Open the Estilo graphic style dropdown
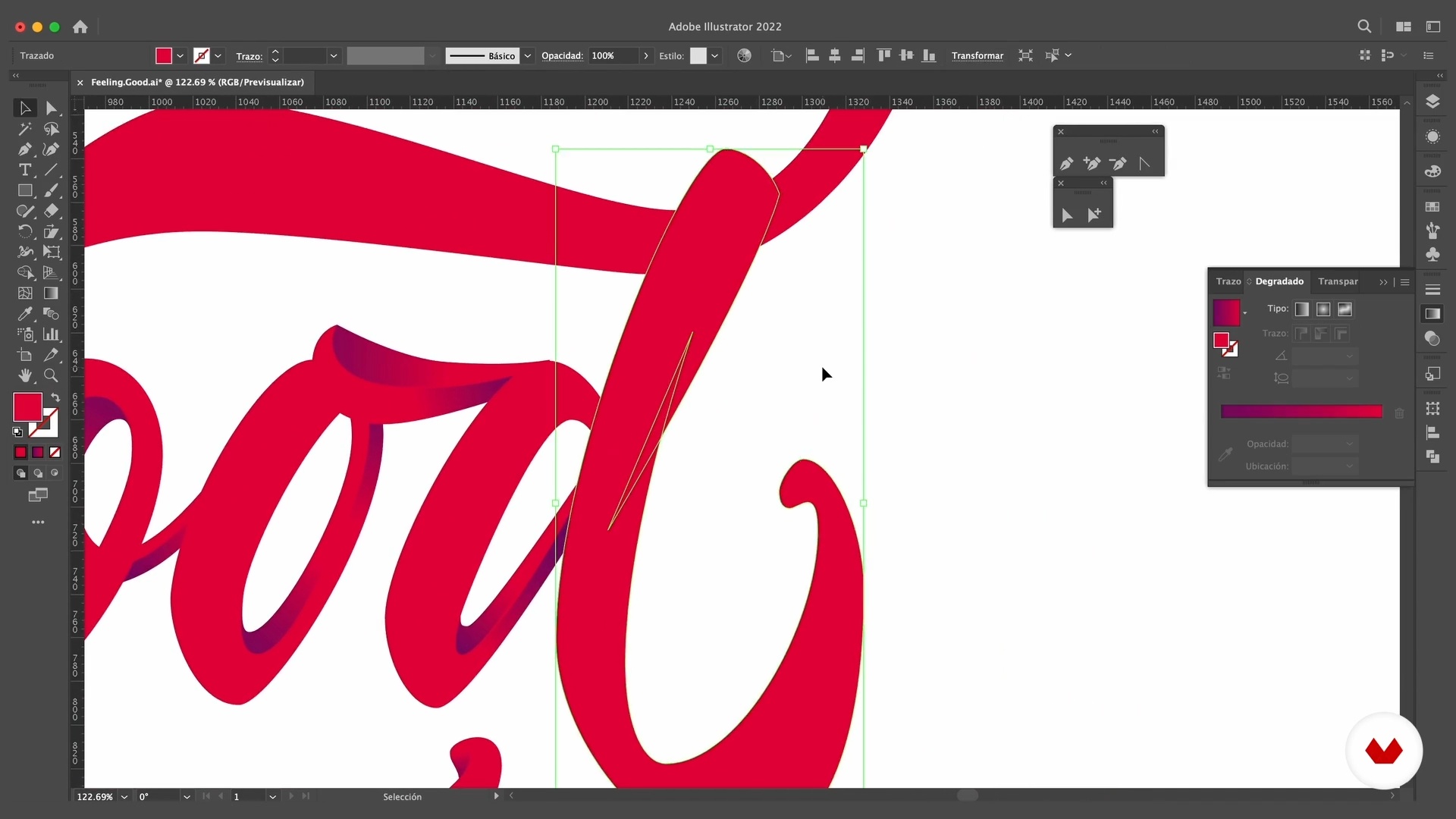 click(x=714, y=55)
